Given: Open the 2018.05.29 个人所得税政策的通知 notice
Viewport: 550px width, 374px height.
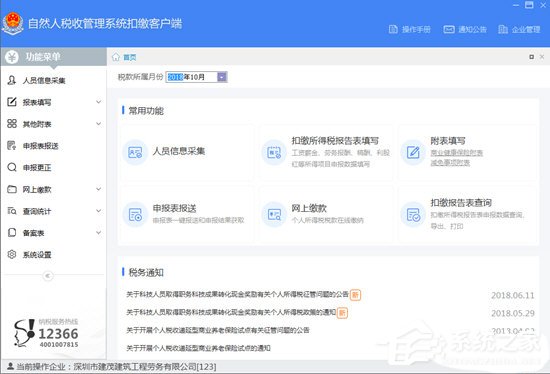Looking at the screenshot, I should click(231, 312).
